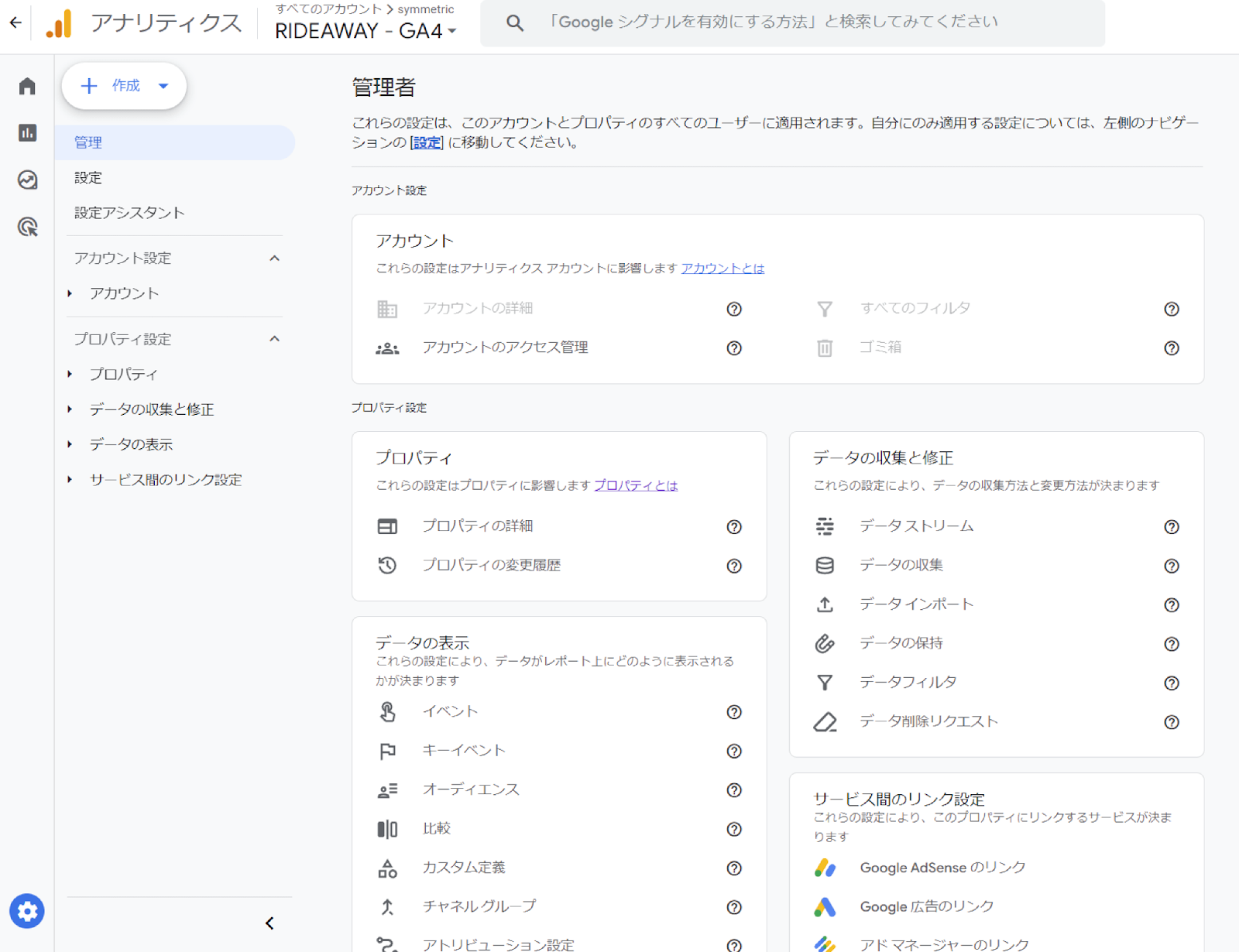Collapse プロパティ設定 section in sidebar

tap(274, 339)
